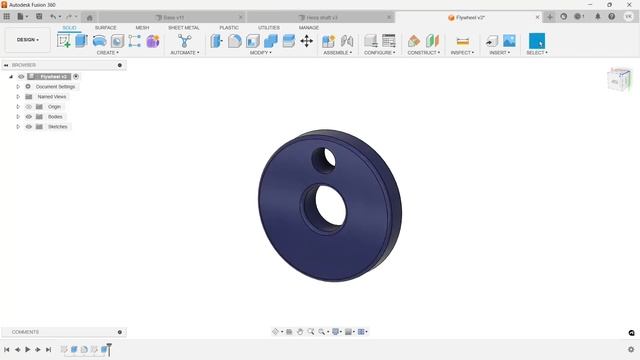Click the Undo arrow
This screenshot has width=640, height=360.
(x=53, y=17)
